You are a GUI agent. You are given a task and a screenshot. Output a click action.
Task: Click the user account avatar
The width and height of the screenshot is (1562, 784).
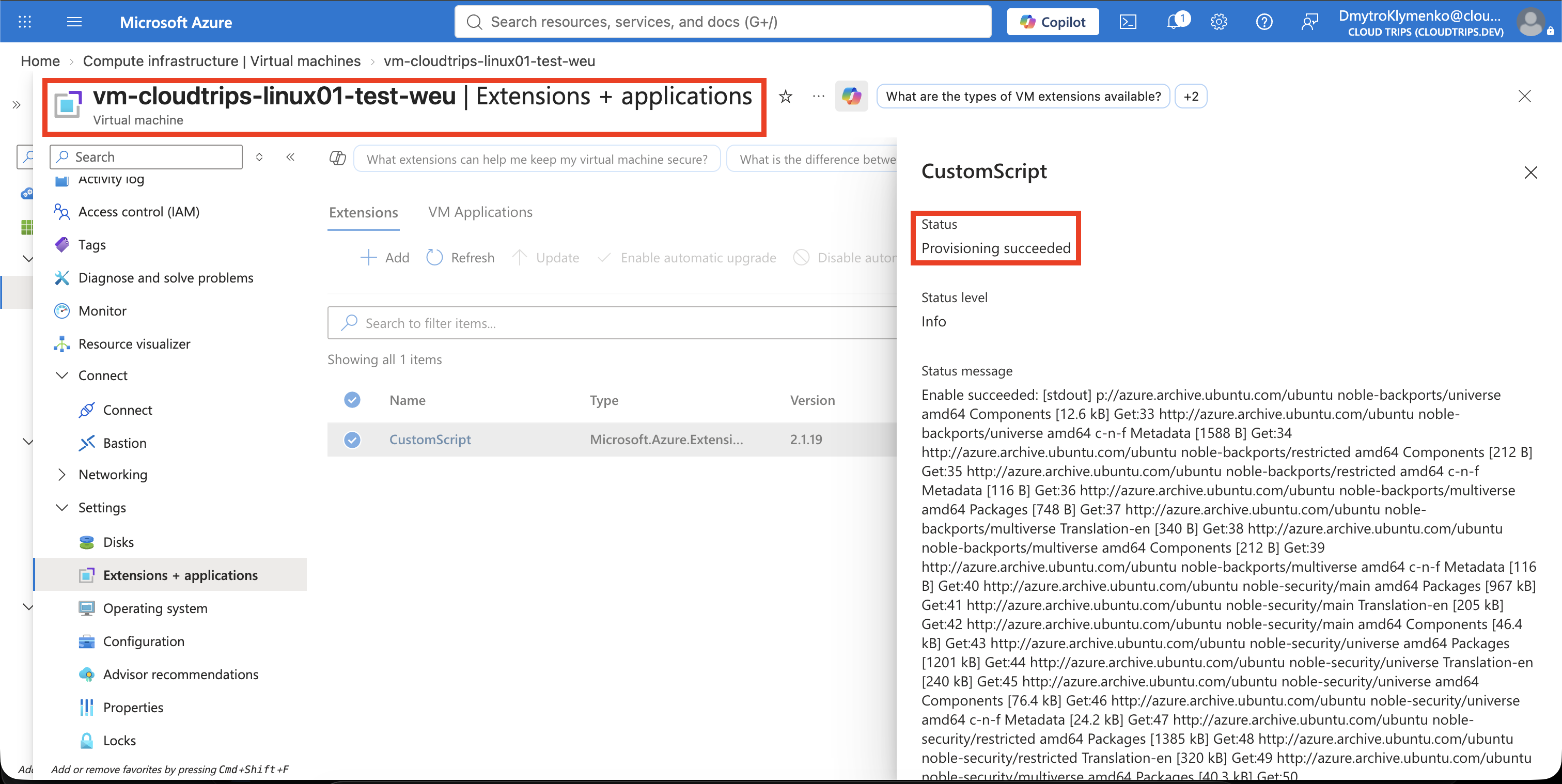pyautogui.click(x=1530, y=22)
